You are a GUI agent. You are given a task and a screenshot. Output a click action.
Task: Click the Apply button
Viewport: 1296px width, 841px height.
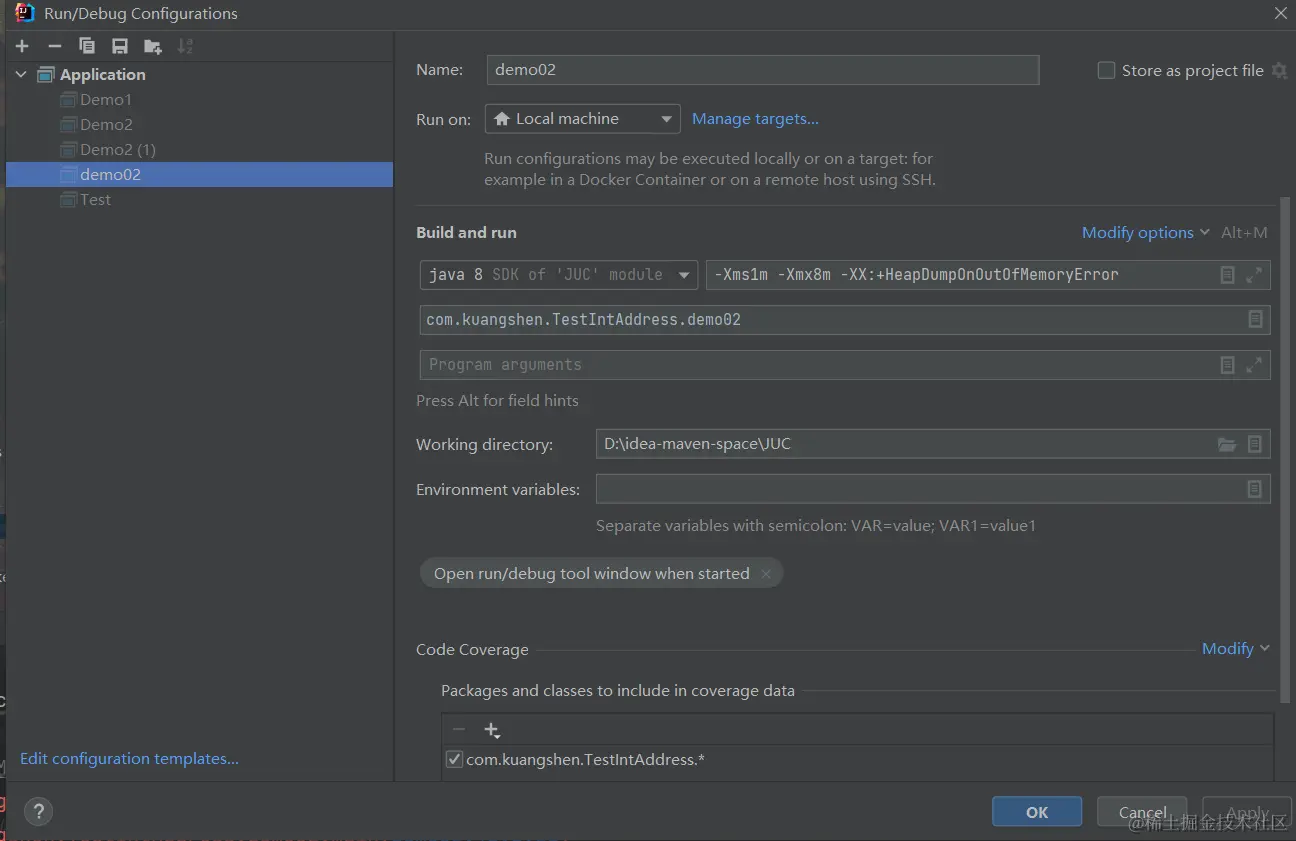[1247, 812]
